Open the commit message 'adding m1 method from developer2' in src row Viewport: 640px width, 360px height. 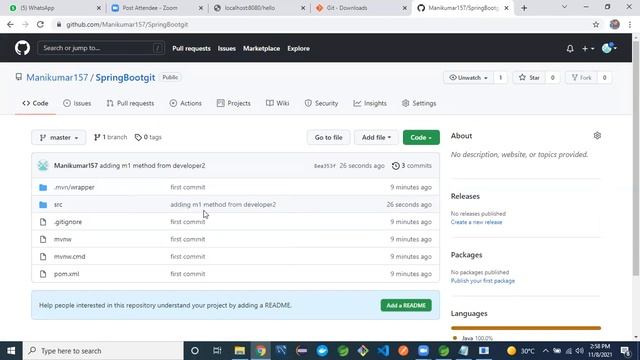pyautogui.click(x=223, y=204)
